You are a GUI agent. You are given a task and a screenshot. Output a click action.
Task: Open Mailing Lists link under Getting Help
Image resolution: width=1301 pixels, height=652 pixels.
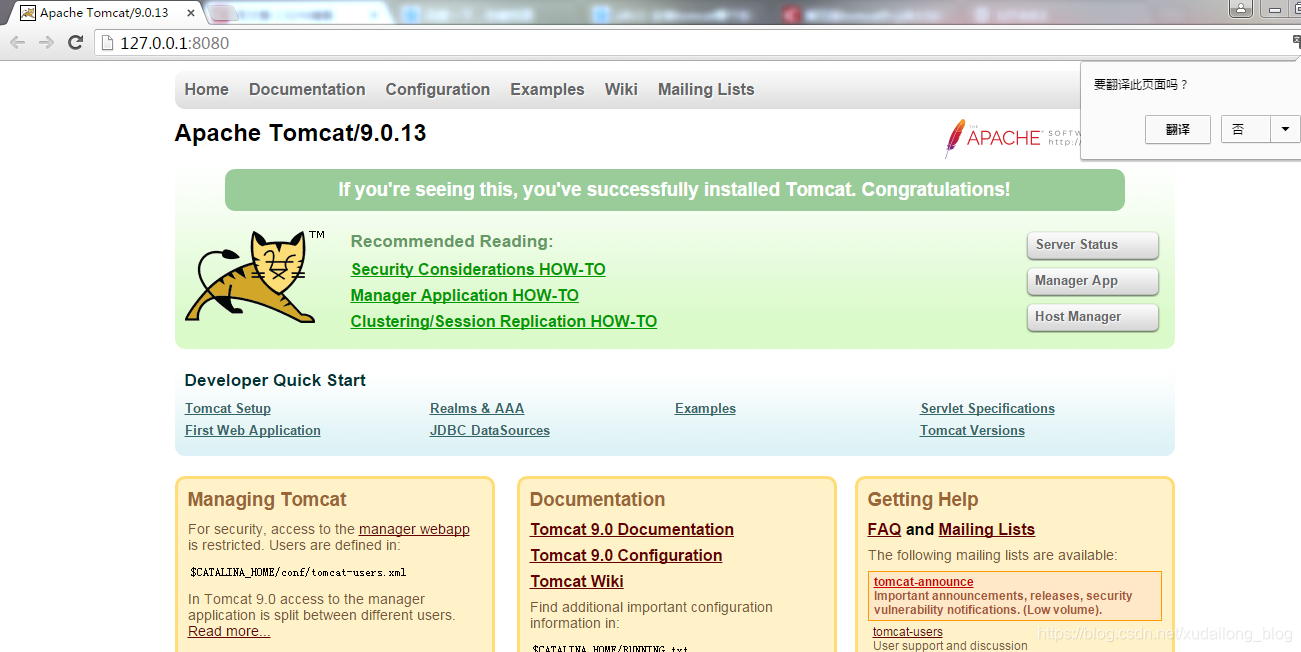[x=987, y=529]
